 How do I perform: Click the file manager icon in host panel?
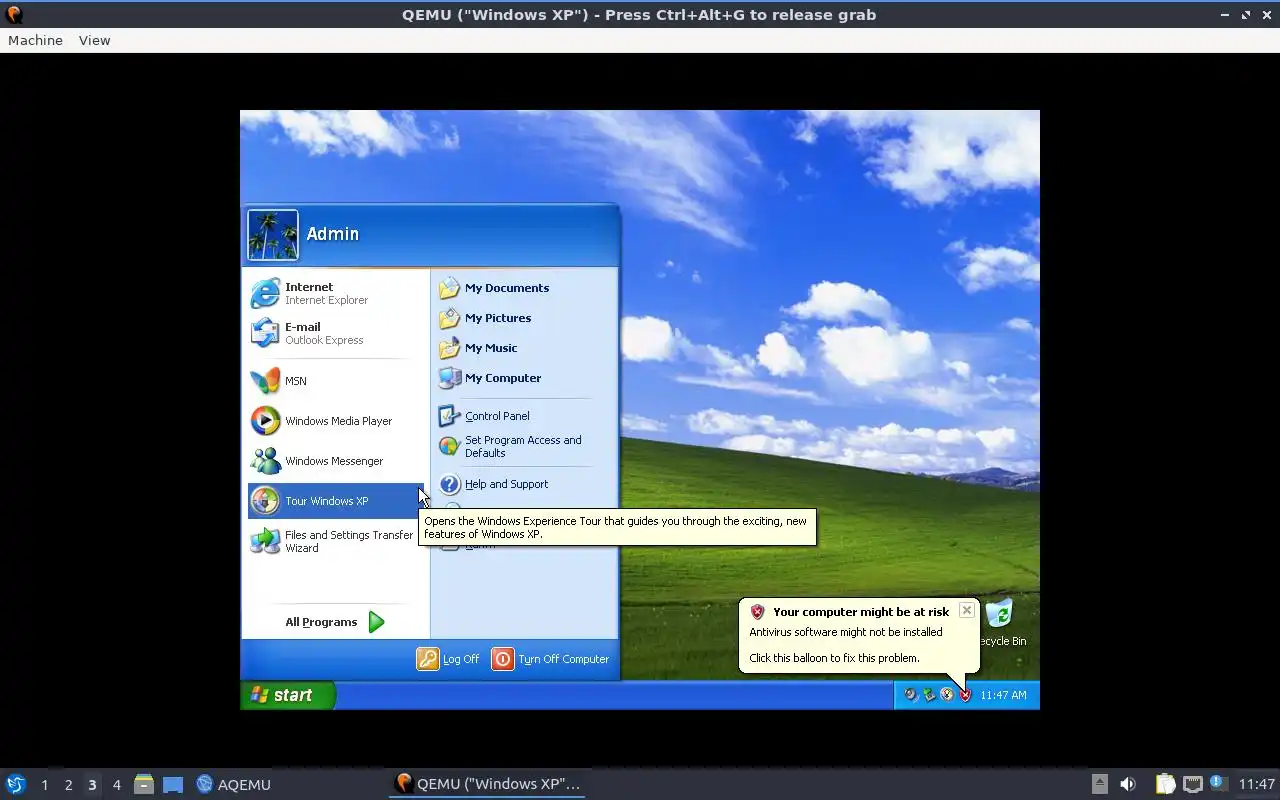[144, 784]
